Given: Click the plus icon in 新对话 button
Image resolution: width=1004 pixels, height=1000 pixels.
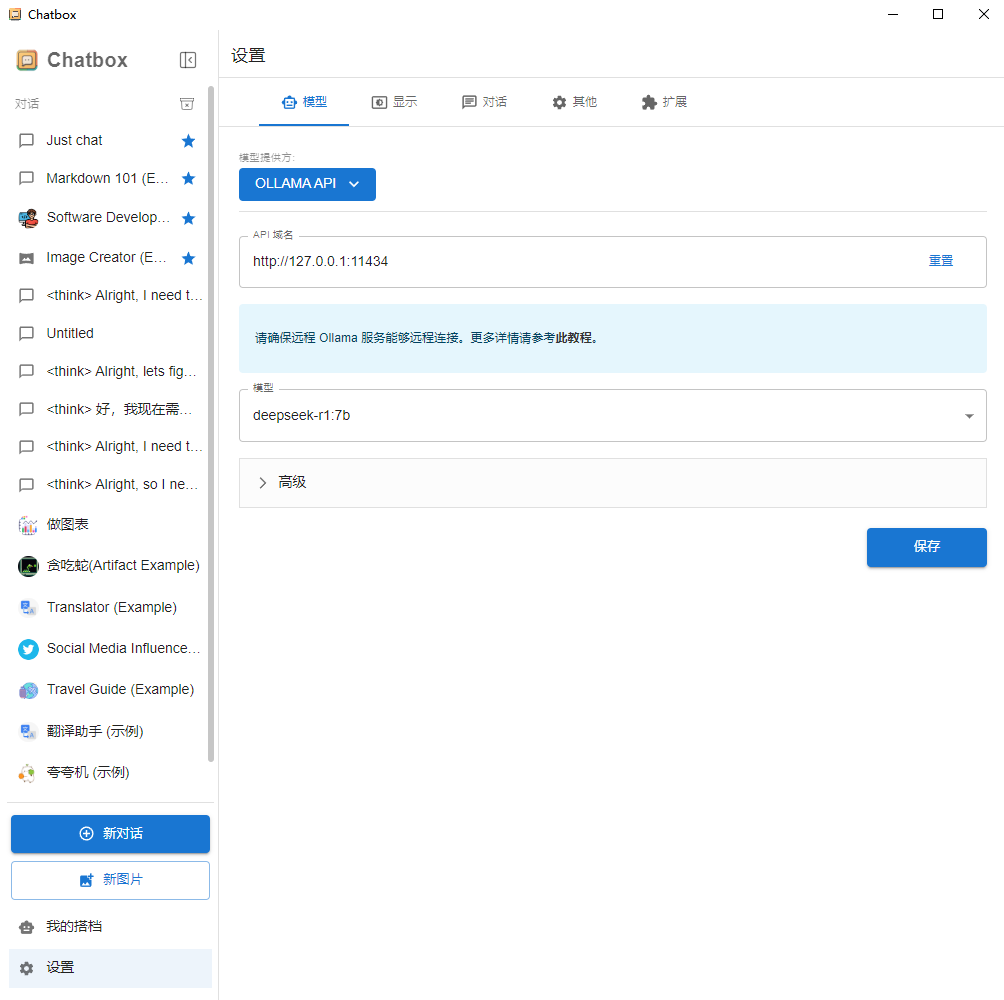Looking at the screenshot, I should pyautogui.click(x=86, y=834).
